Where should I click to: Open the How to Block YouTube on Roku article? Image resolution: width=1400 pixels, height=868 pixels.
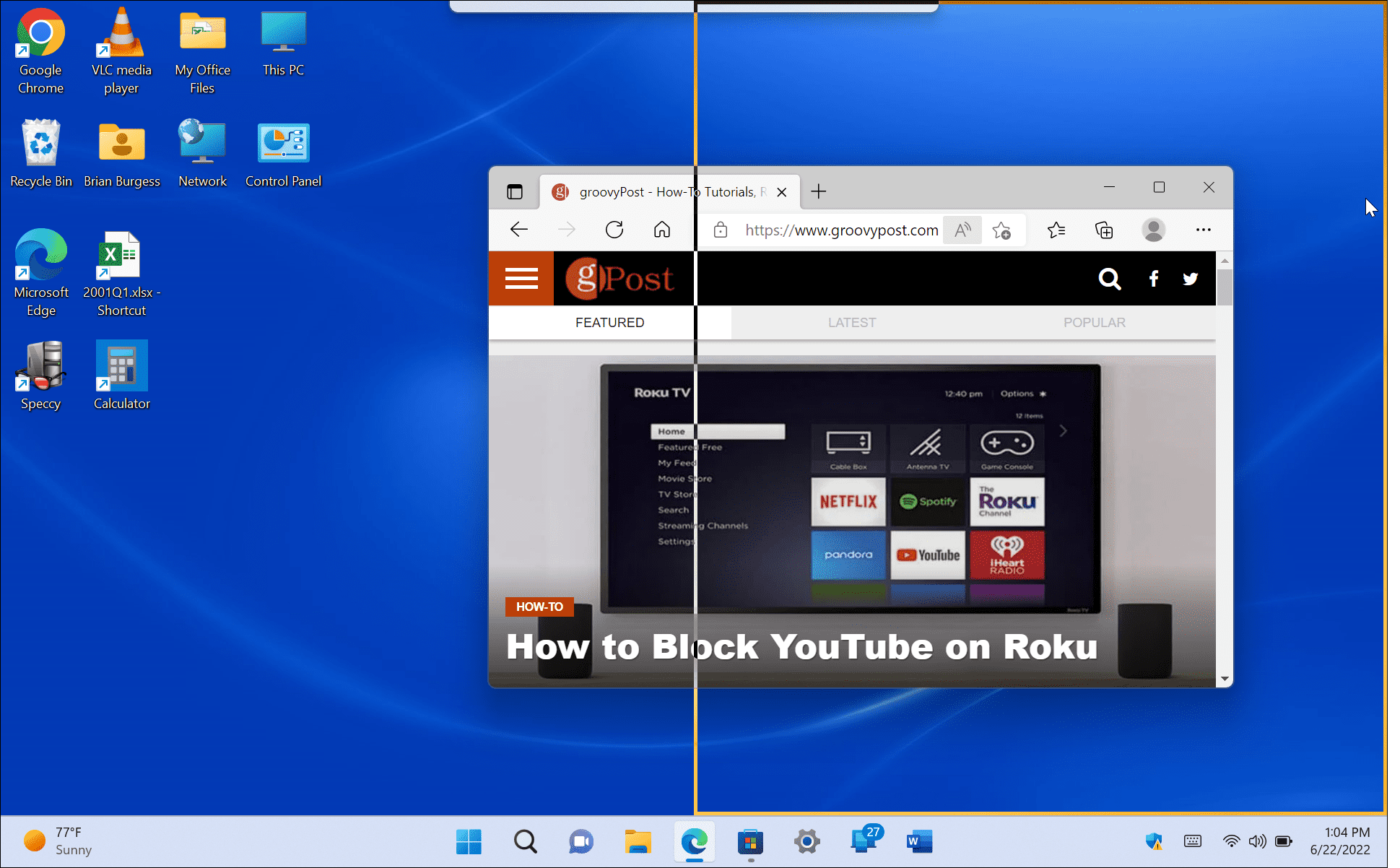pos(801,647)
